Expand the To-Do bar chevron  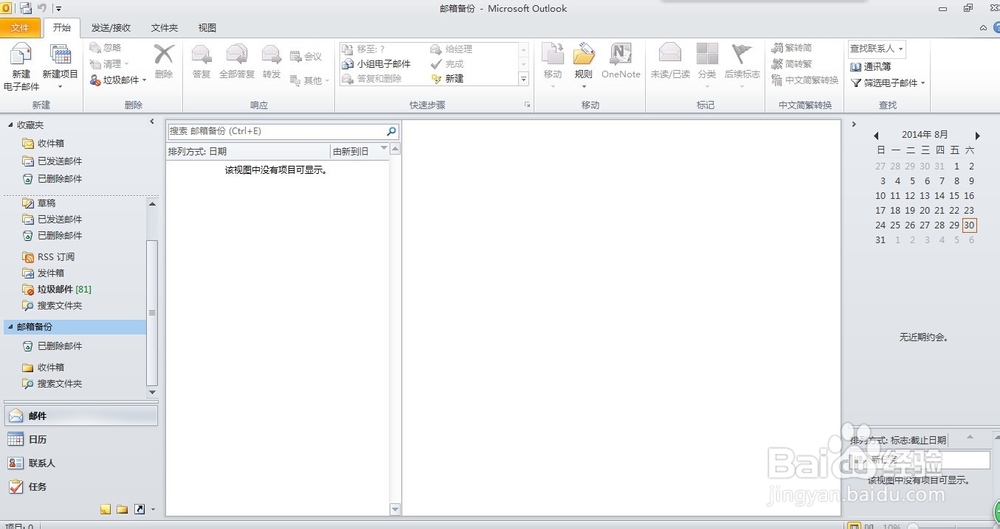pos(854,124)
